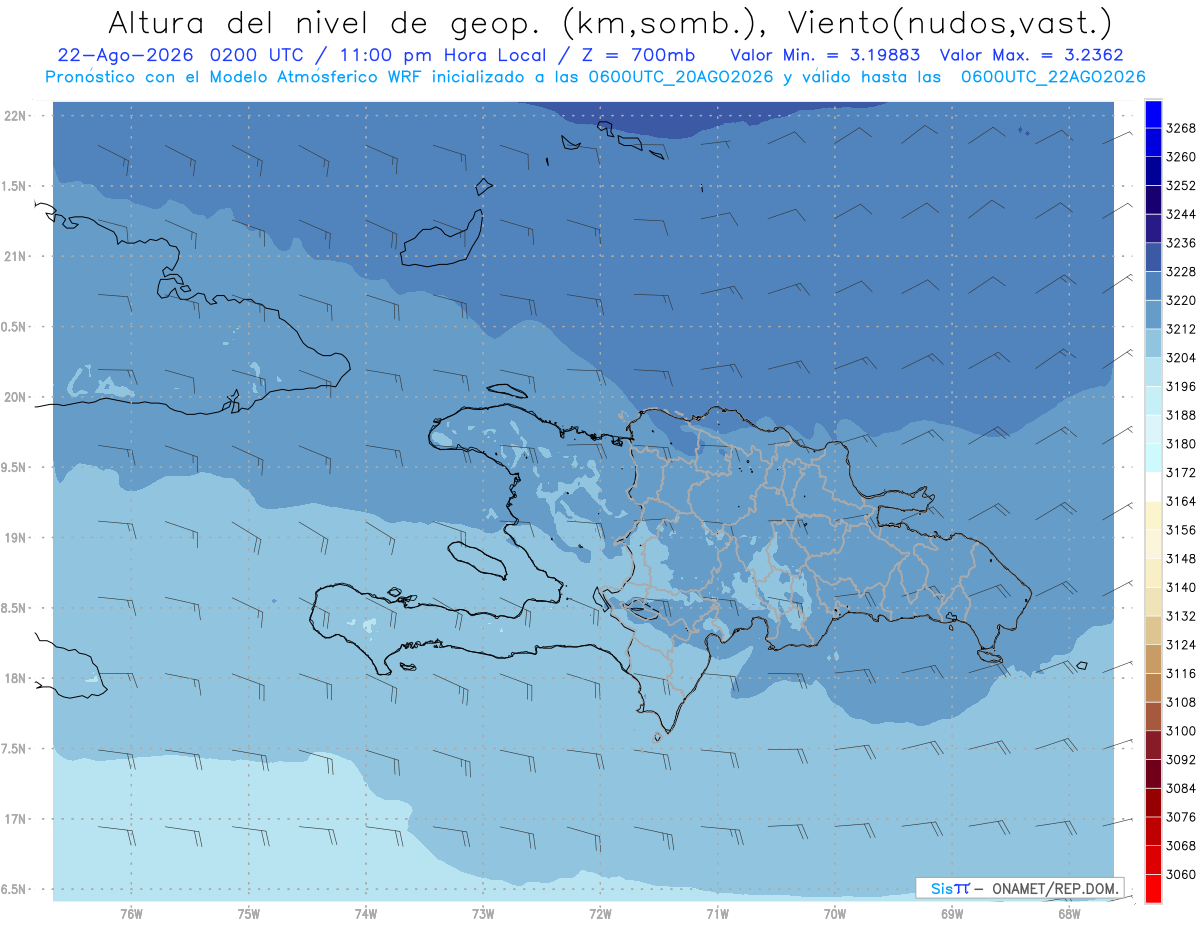
Task: Click the 3116 legend value
Action: click(x=1181, y=674)
